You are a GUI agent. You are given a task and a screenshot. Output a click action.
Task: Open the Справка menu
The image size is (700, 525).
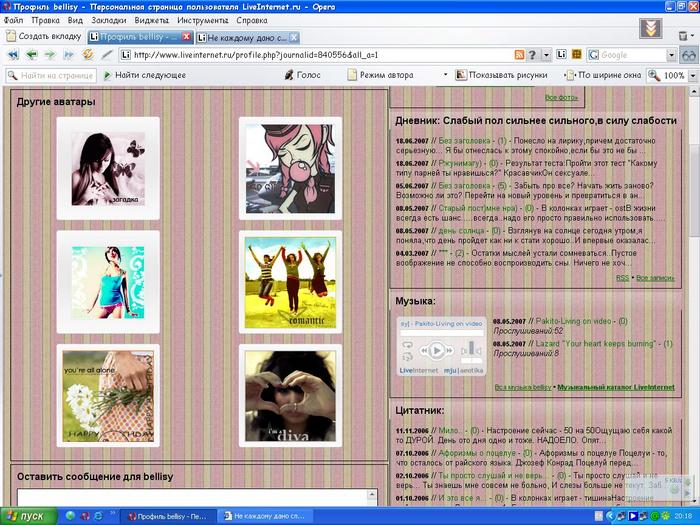[252, 20]
